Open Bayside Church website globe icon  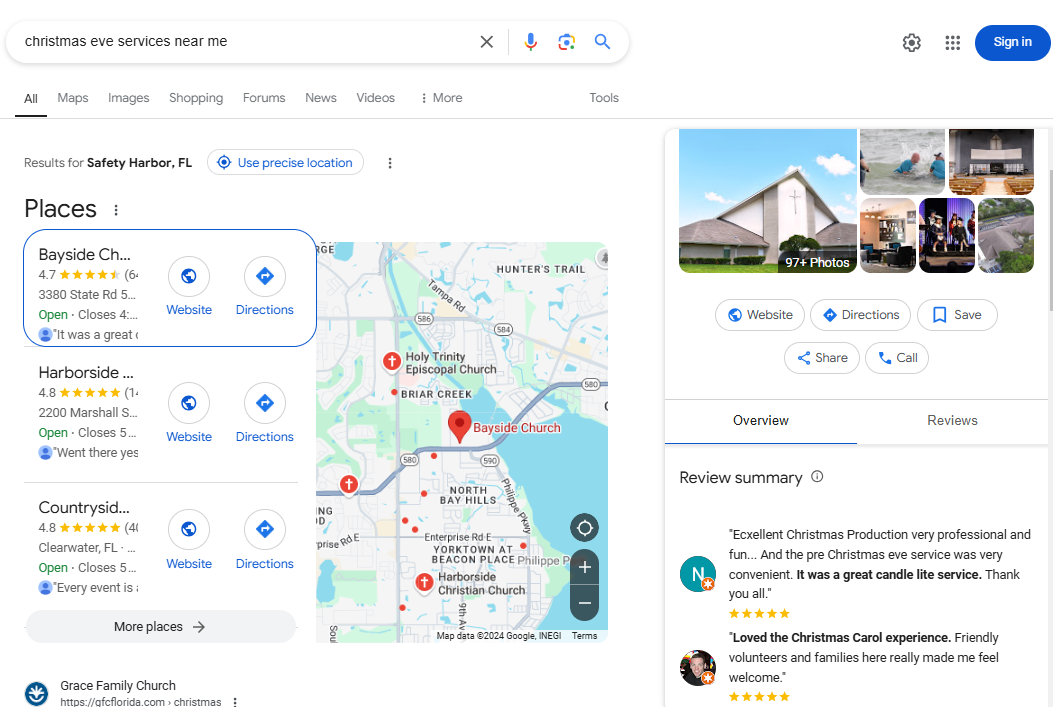pyautogui.click(x=189, y=276)
